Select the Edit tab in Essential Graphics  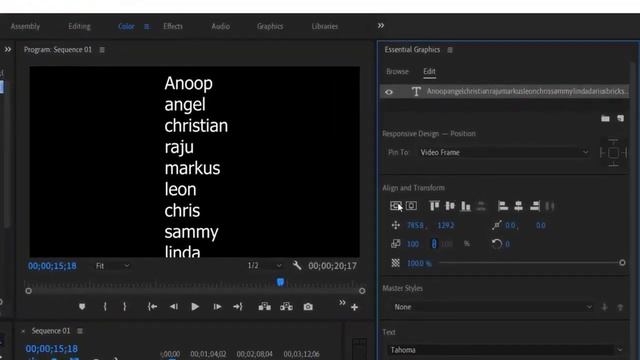click(x=429, y=71)
